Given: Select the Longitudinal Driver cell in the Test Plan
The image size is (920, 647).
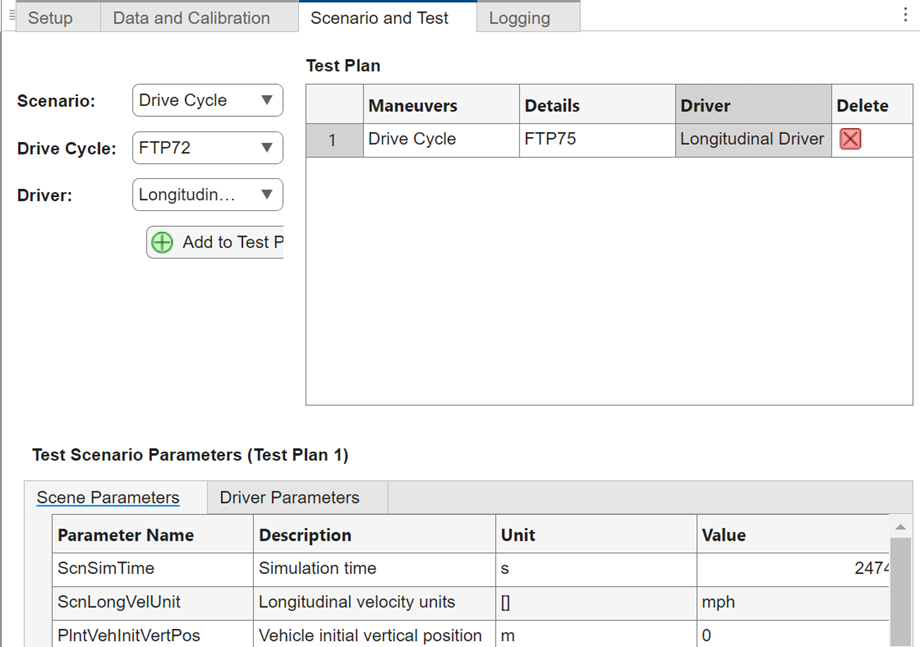Looking at the screenshot, I should [752, 139].
